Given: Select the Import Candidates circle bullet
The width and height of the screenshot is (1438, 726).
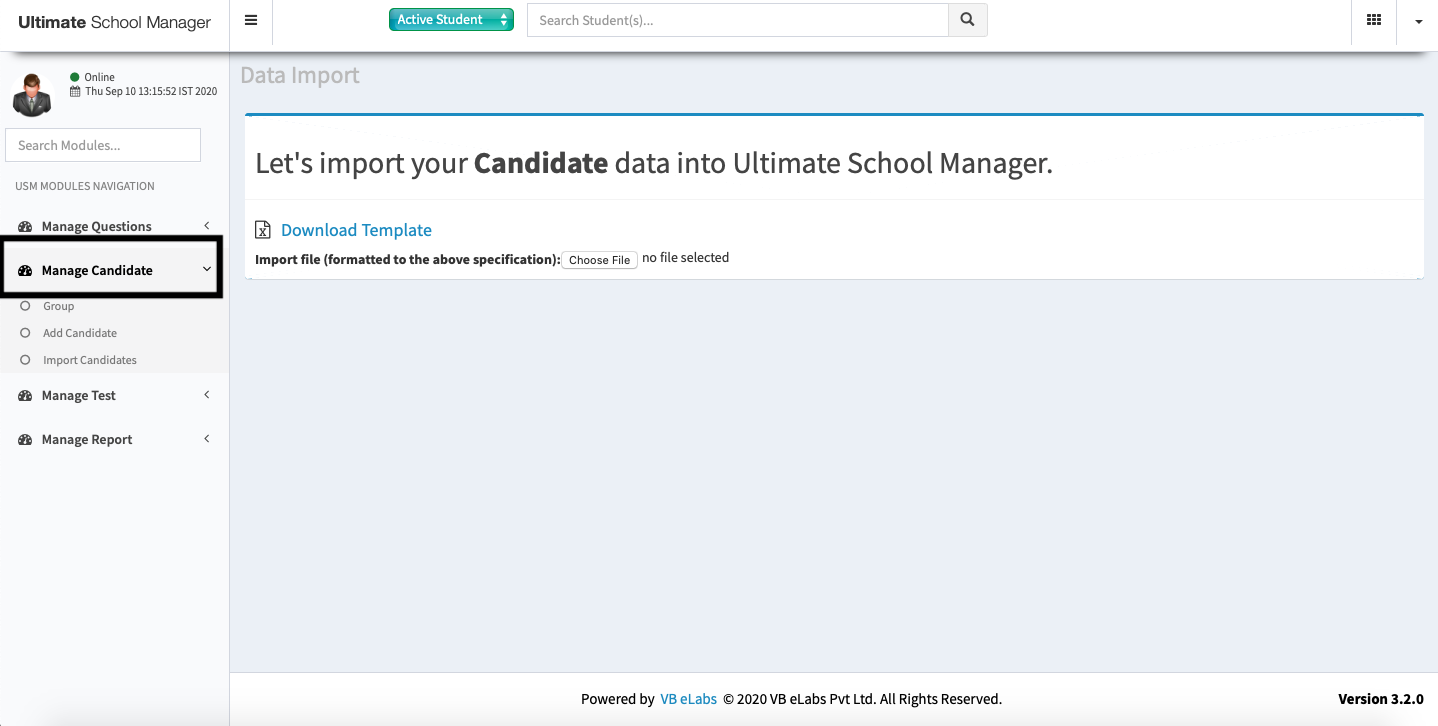Looking at the screenshot, I should (26, 360).
